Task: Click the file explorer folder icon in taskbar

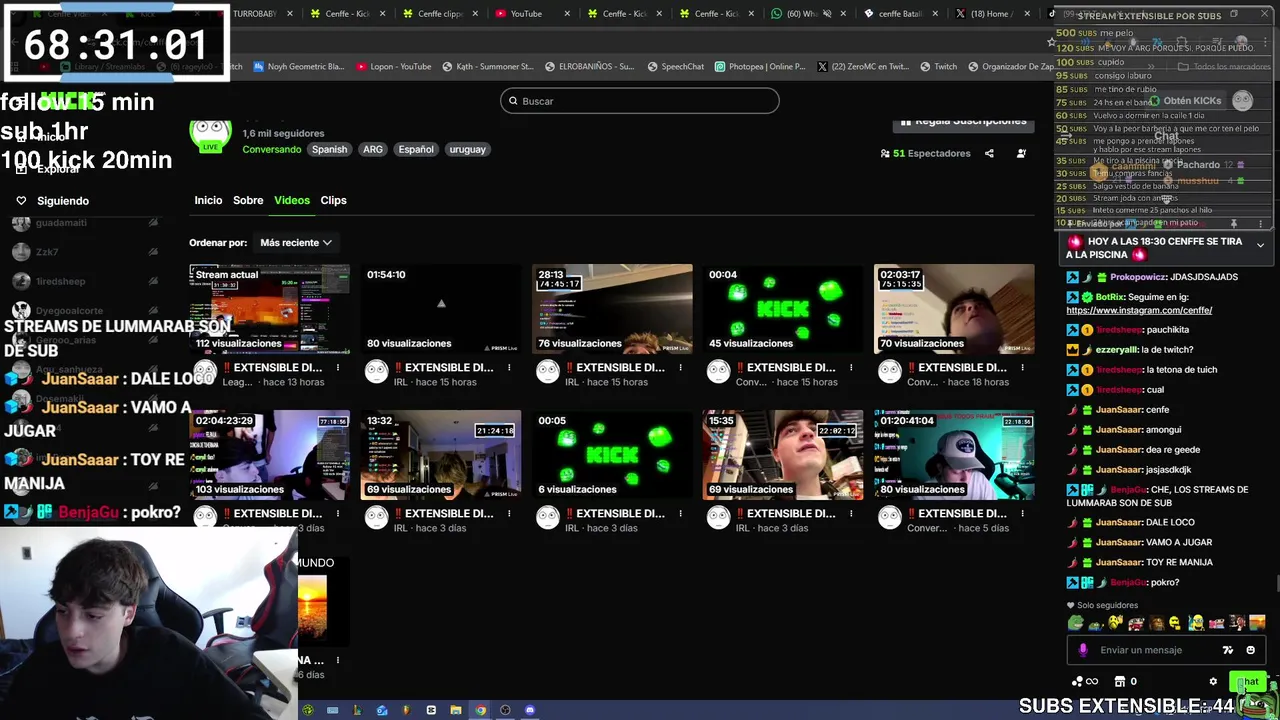Action: (x=455, y=710)
